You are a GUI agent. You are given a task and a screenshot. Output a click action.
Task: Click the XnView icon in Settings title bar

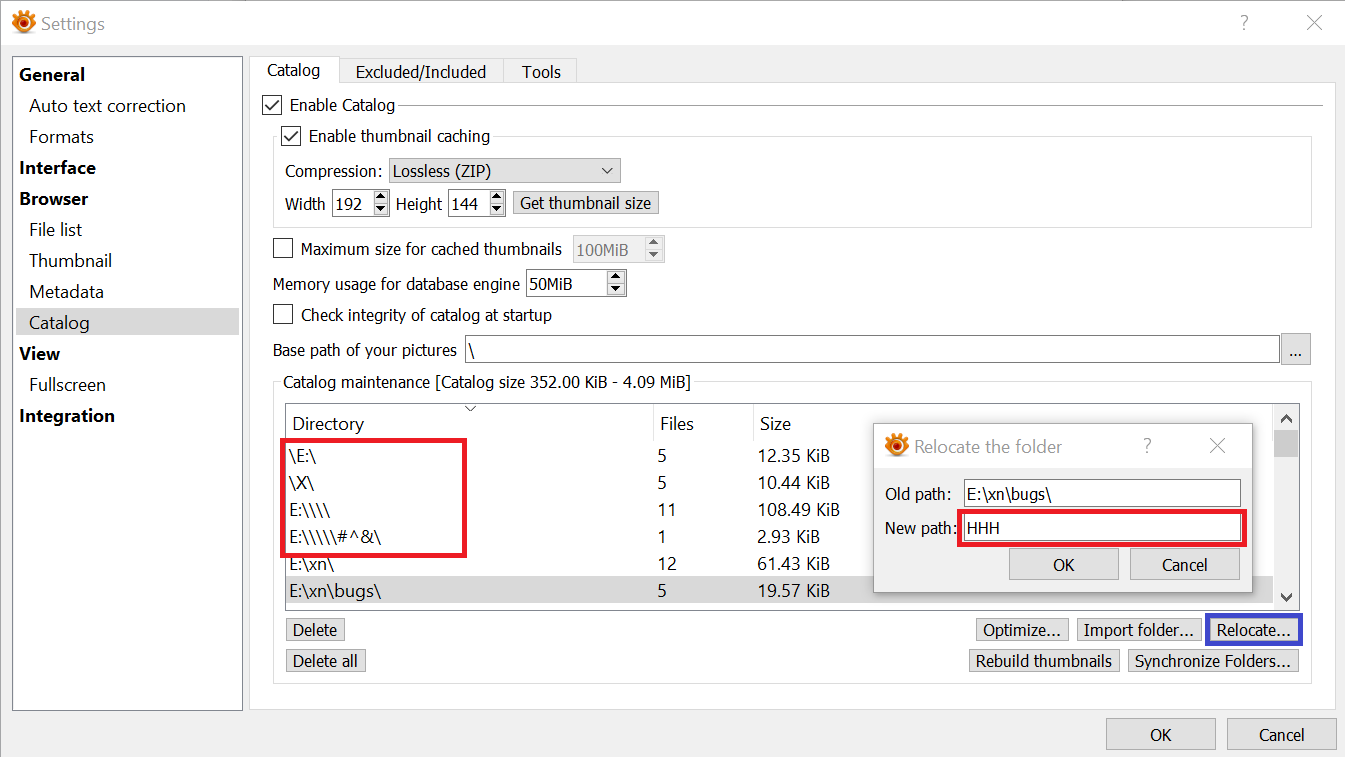point(23,22)
